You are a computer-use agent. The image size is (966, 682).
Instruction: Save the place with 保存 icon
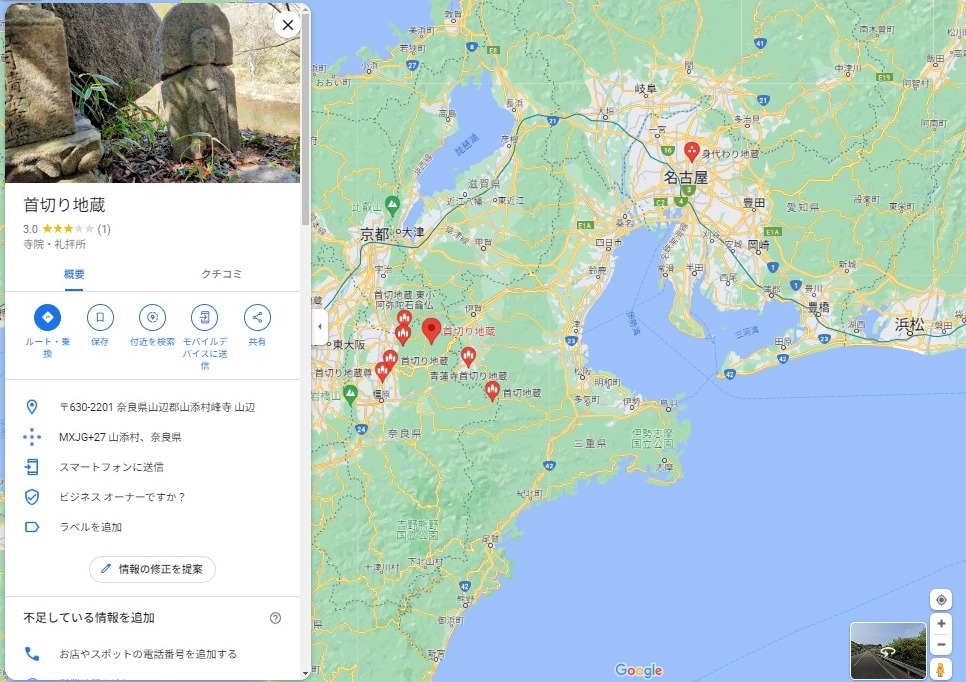(100, 318)
